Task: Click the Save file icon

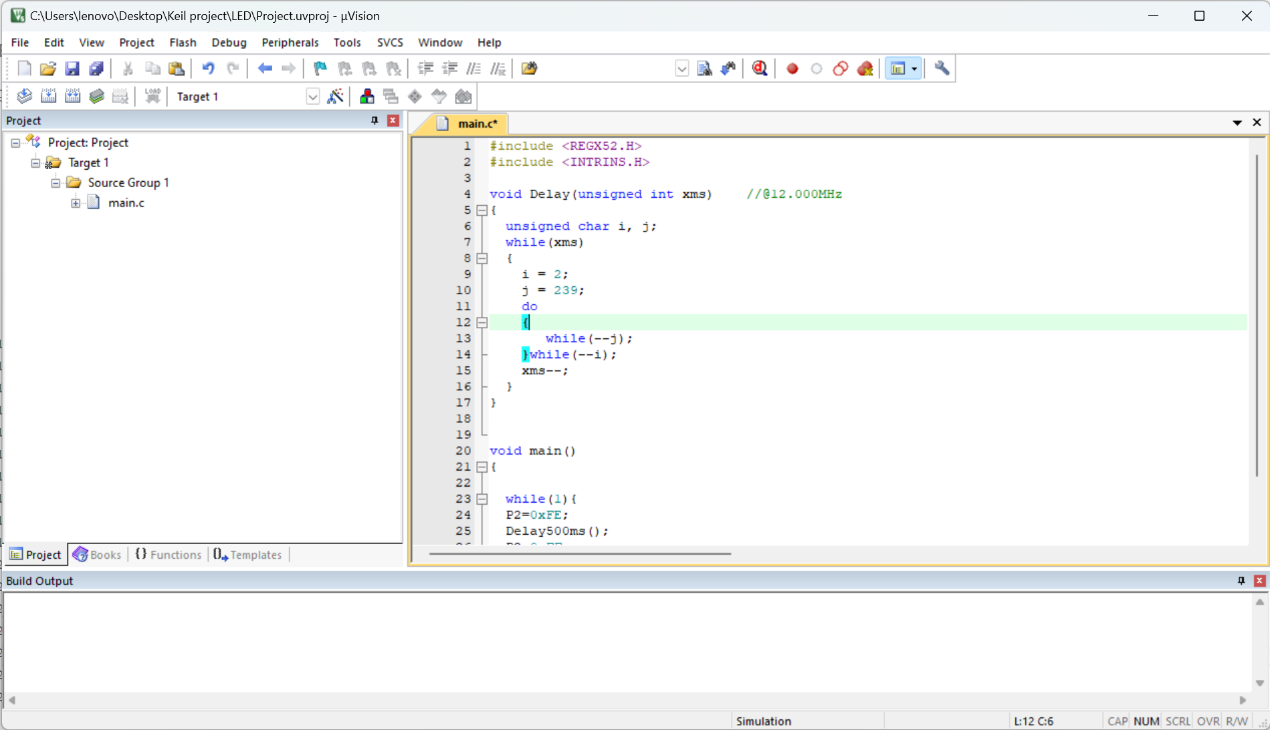Action: [72, 69]
